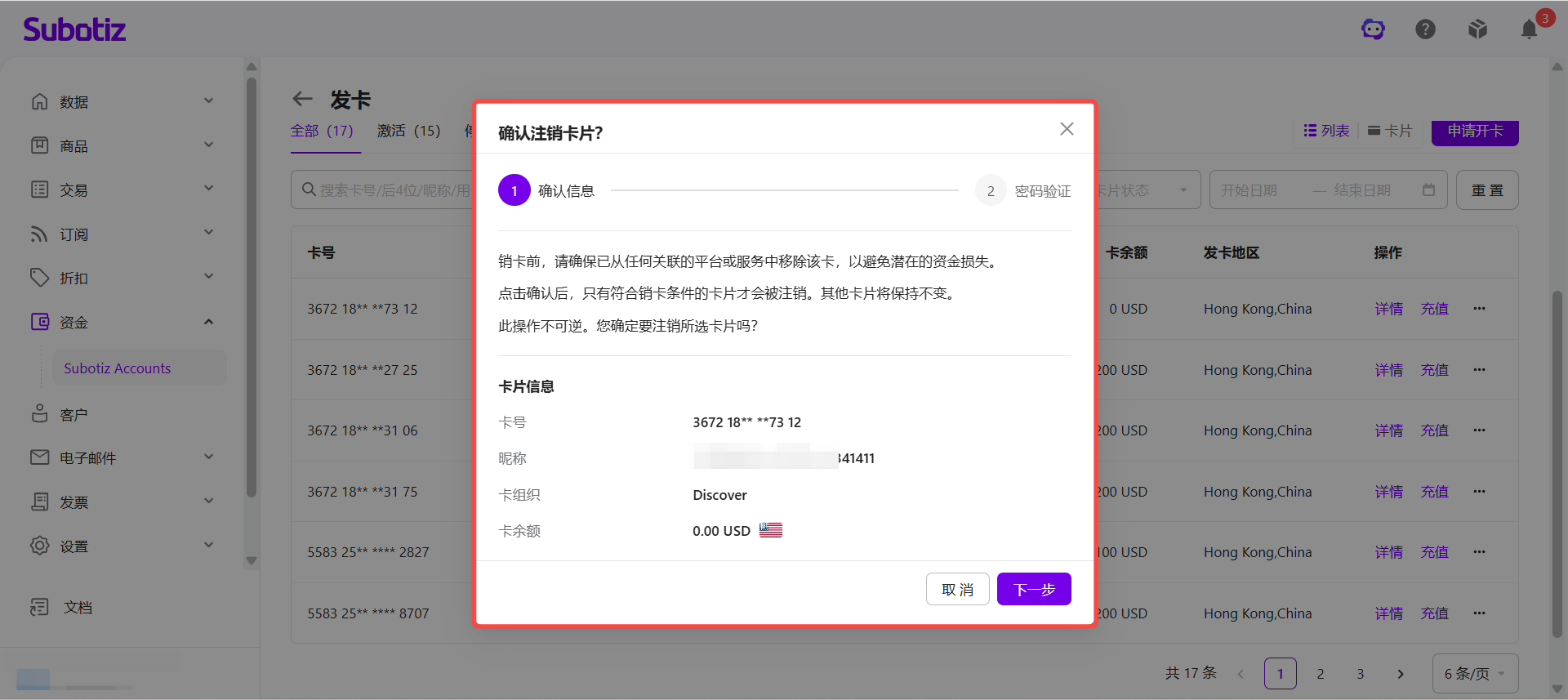Click the 数据 home icon in sidebar
Viewport: 1568px width, 700px height.
click(x=39, y=101)
